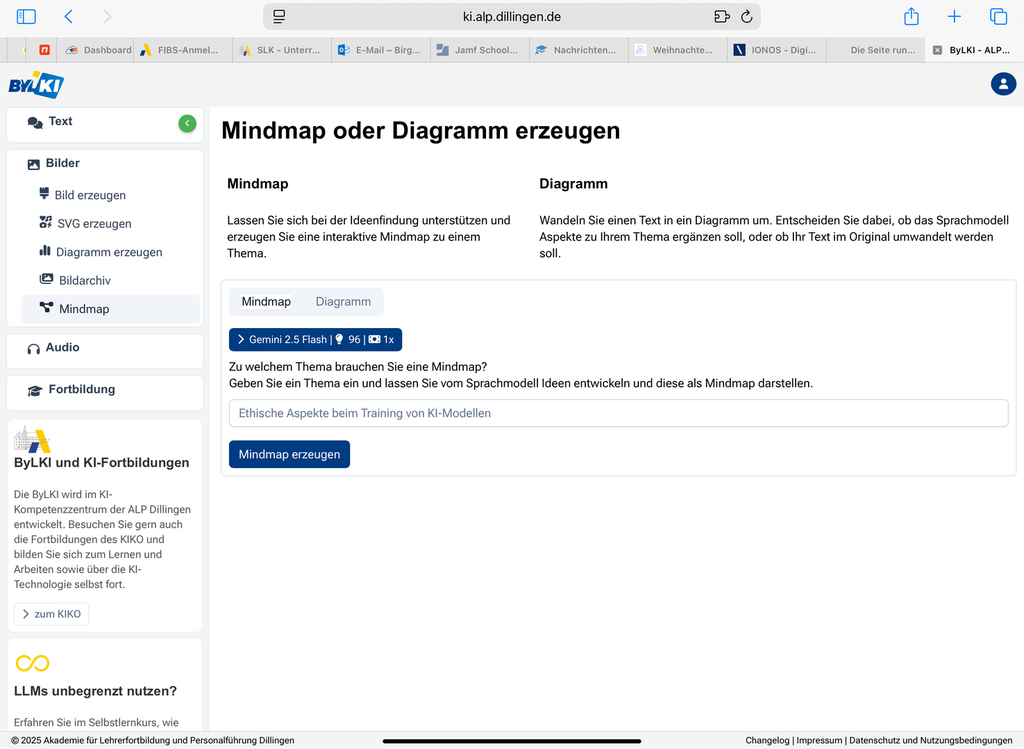Show Safari tab overview icon

(x=998, y=17)
